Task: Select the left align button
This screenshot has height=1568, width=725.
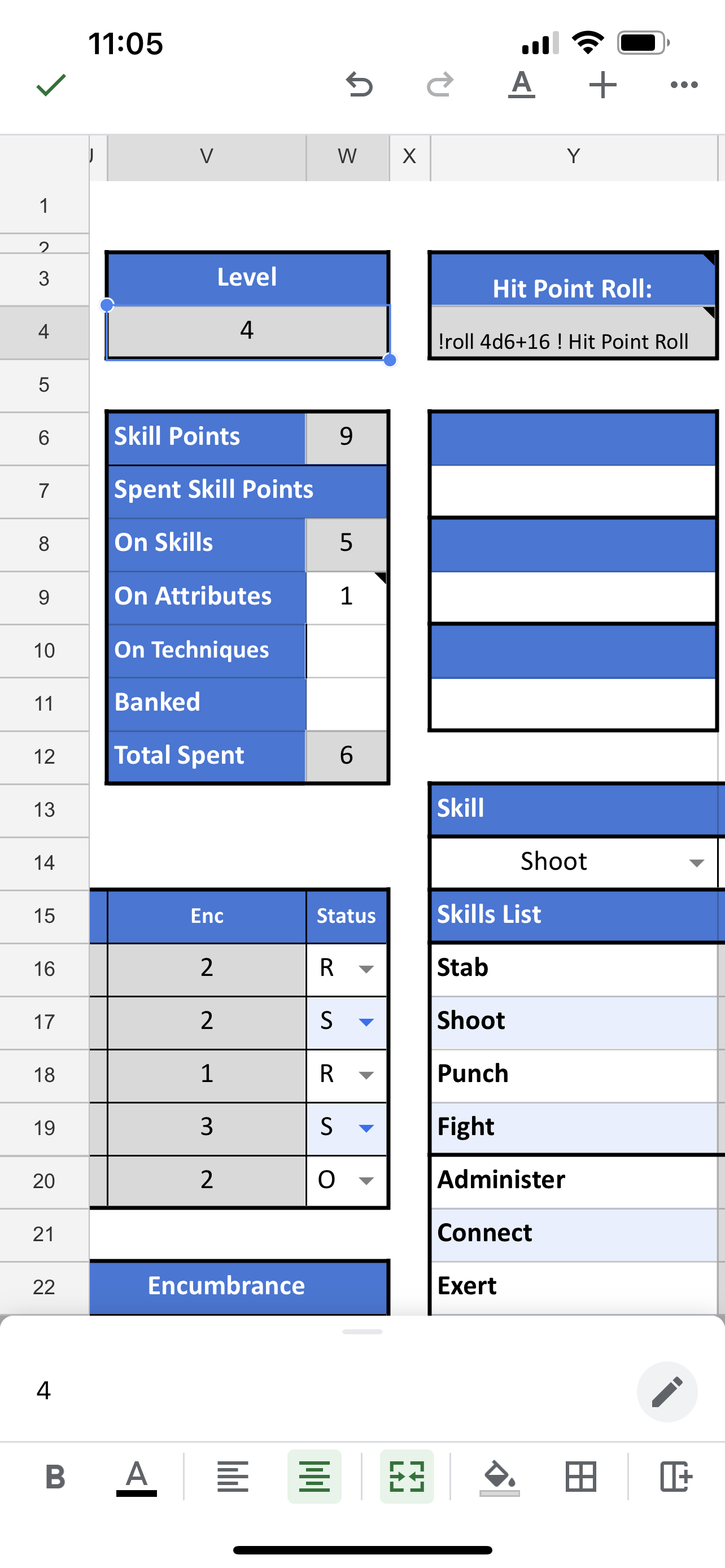Action: (x=233, y=1477)
